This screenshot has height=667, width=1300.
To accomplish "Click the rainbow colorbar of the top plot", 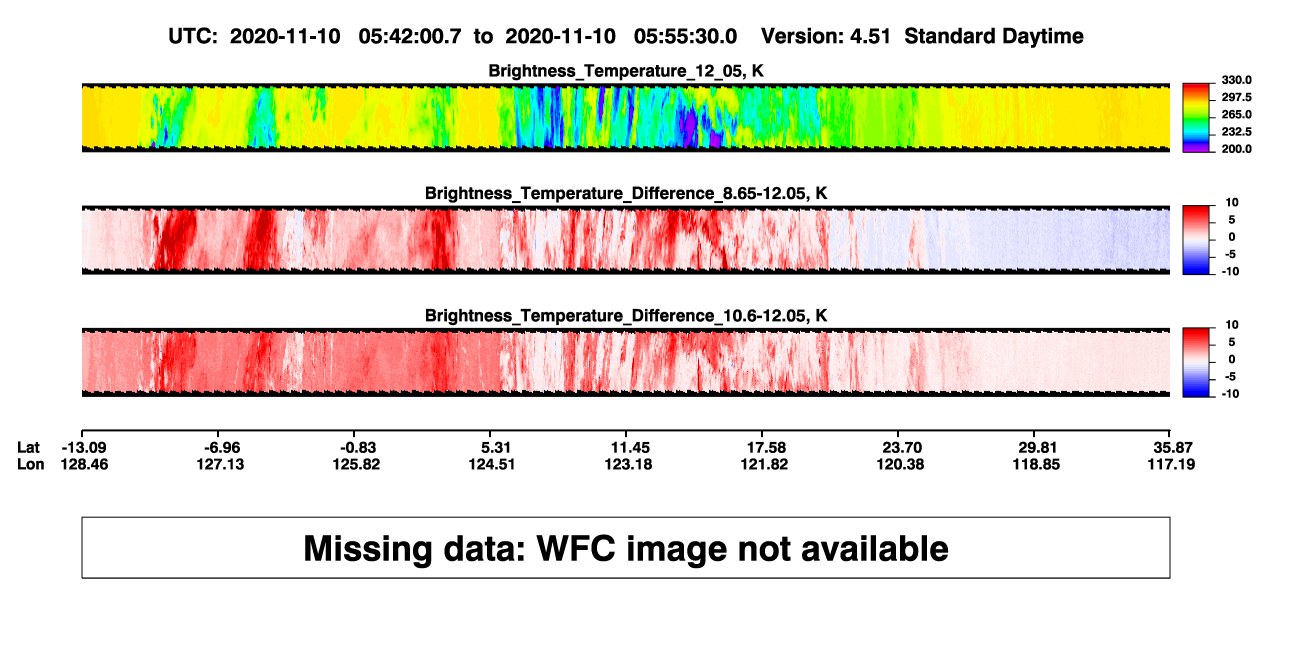I will click(x=1196, y=117).
